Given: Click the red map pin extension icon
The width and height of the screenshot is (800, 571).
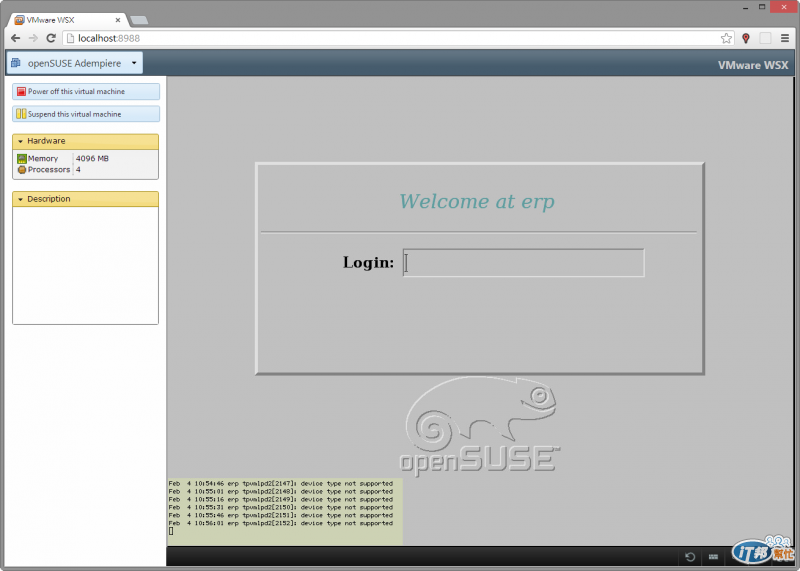Looking at the screenshot, I should pyautogui.click(x=746, y=38).
